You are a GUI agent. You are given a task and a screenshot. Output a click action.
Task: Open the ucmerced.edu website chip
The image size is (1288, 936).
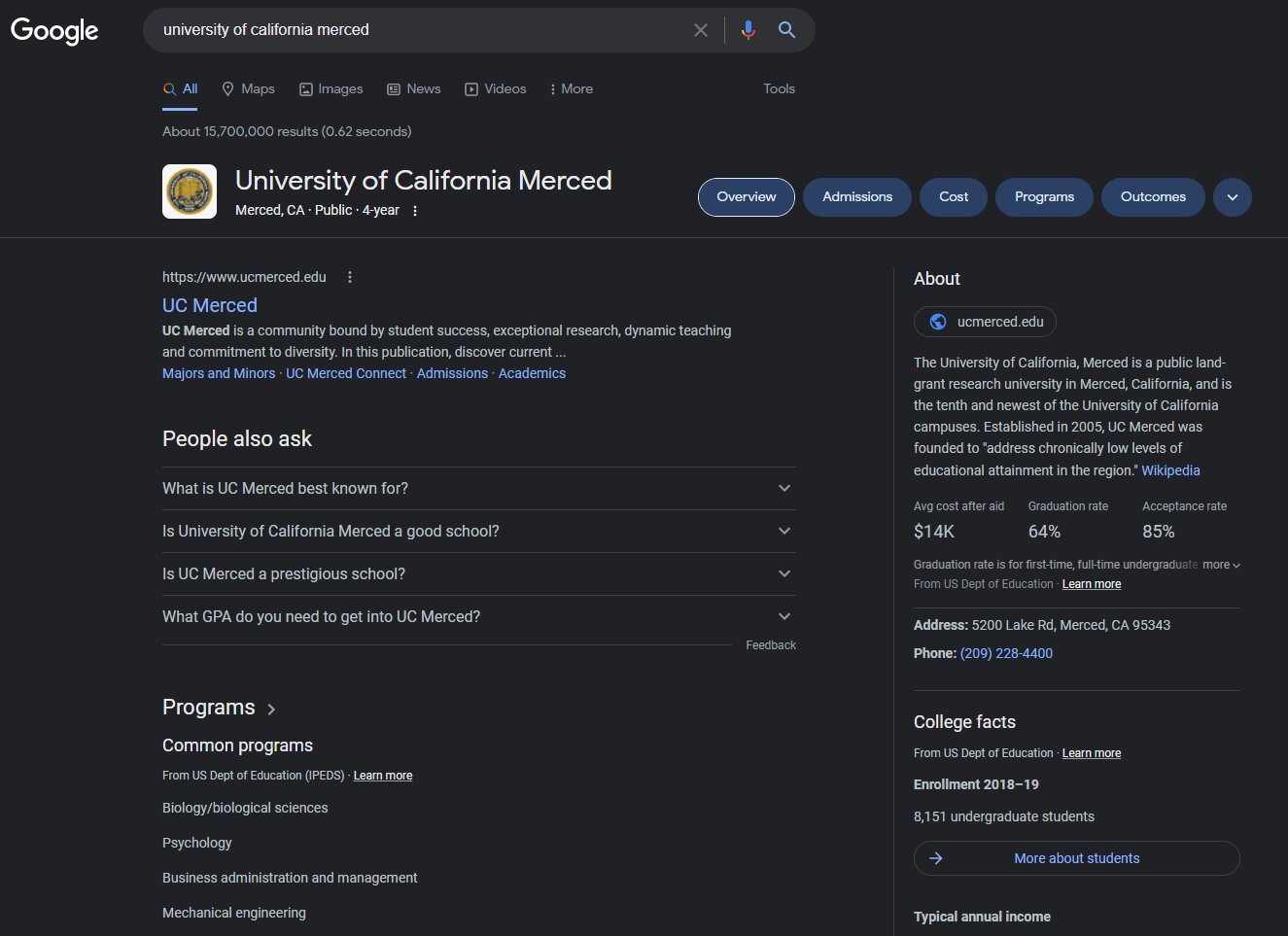pos(985,322)
